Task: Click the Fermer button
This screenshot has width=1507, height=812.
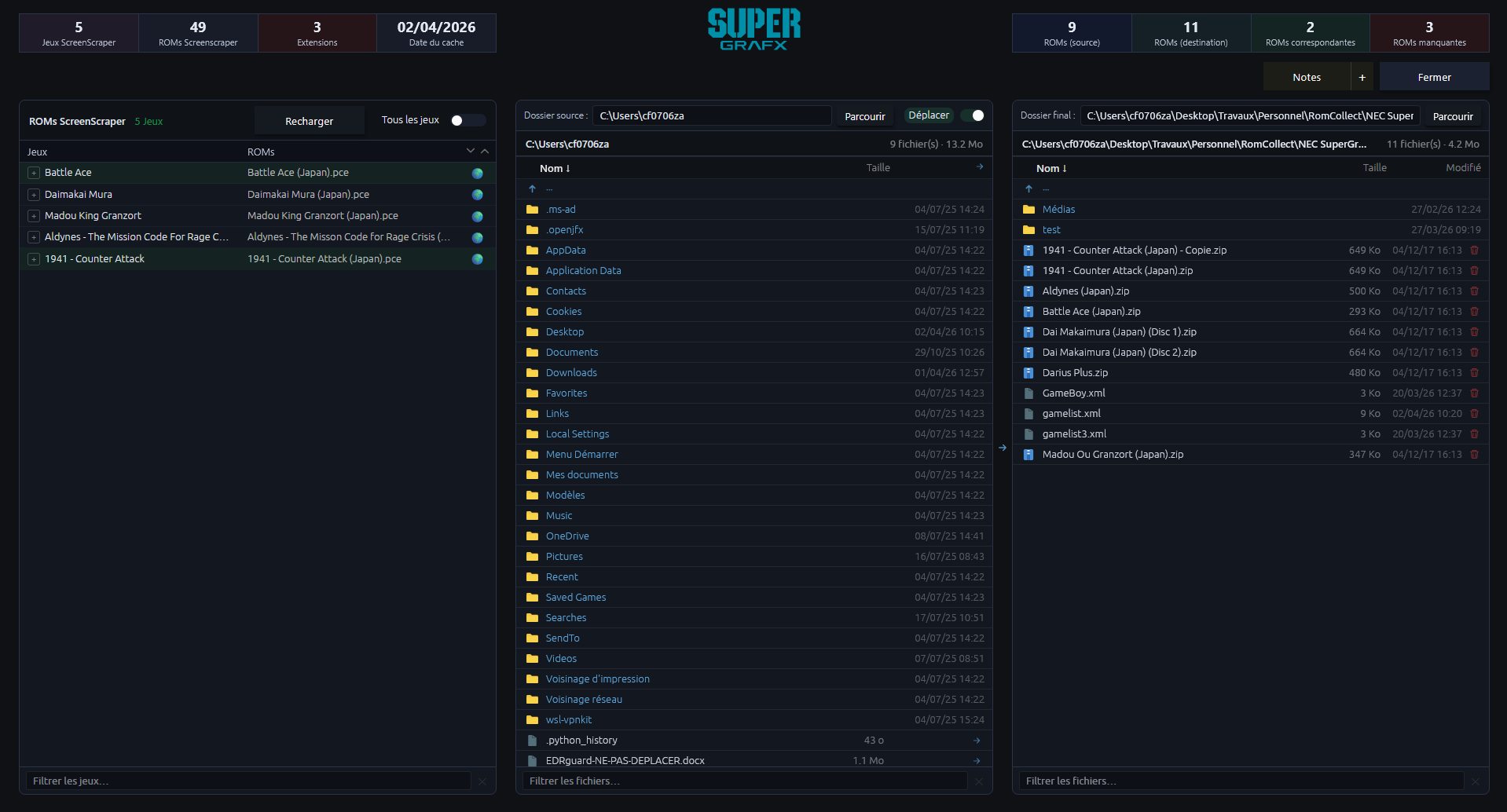Action: [1434, 77]
